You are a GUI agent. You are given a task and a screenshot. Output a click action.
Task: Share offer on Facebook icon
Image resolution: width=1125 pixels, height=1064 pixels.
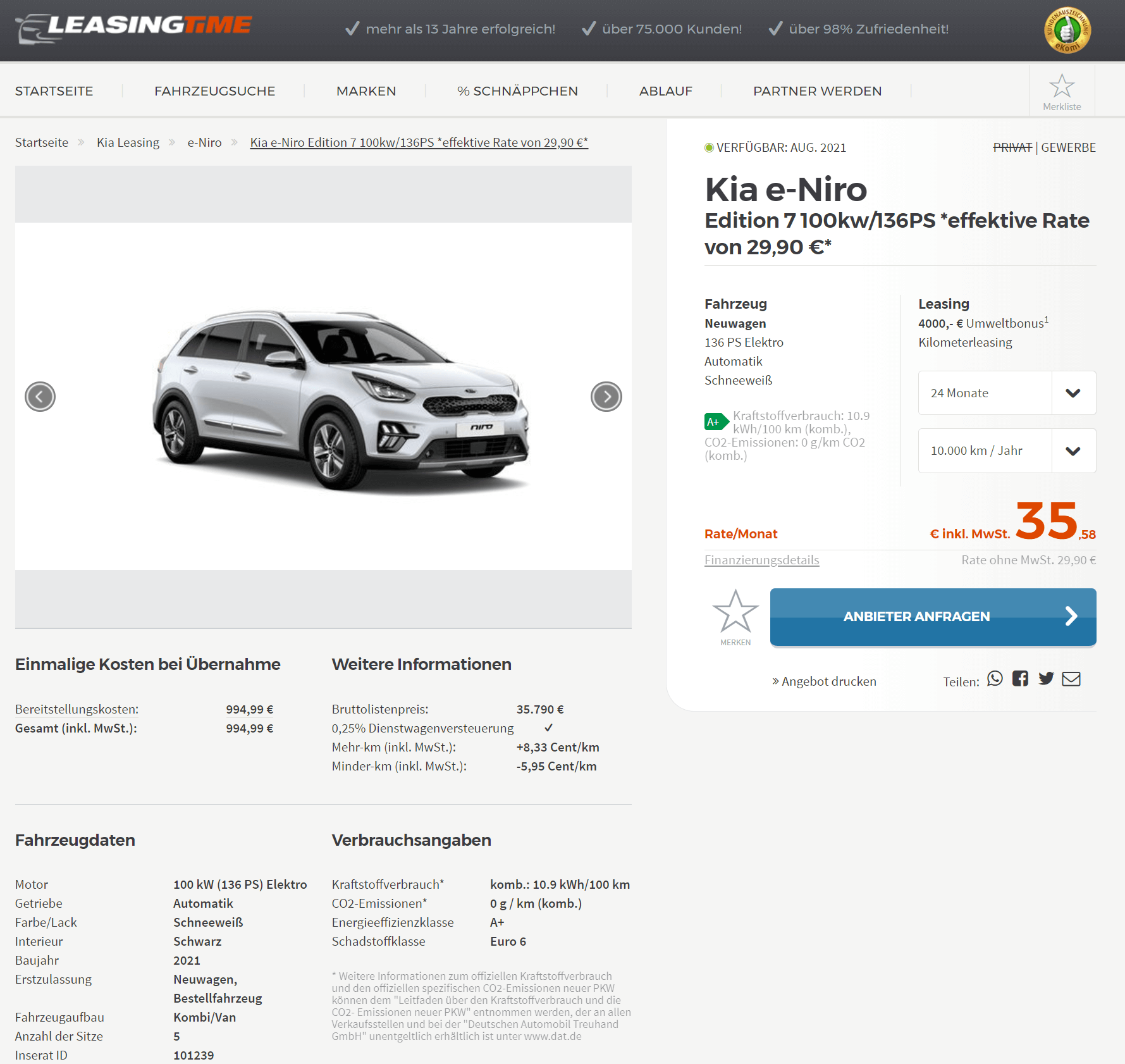[x=1020, y=679]
